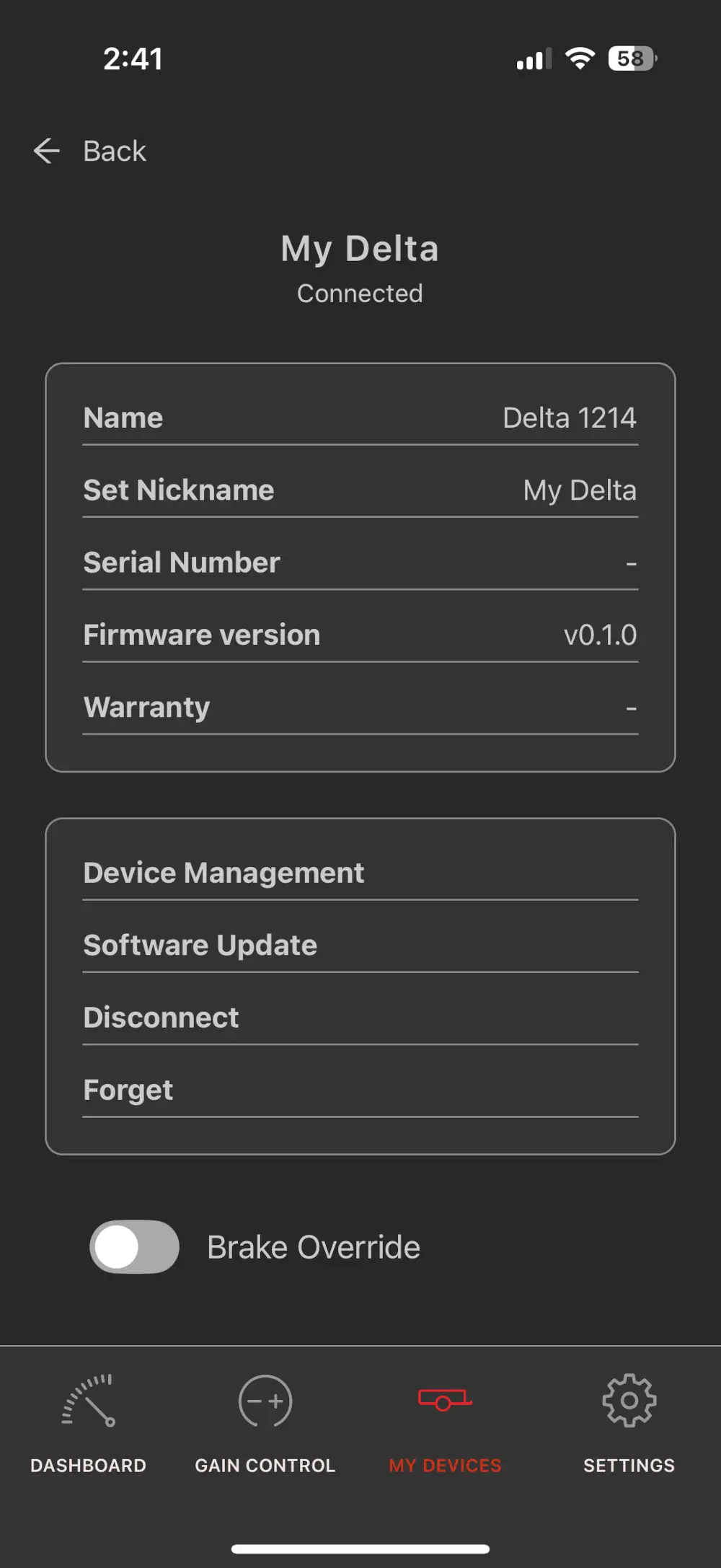The height and width of the screenshot is (1568, 721).
Task: Open the Dashboard gauge icon
Action: [x=88, y=1400]
